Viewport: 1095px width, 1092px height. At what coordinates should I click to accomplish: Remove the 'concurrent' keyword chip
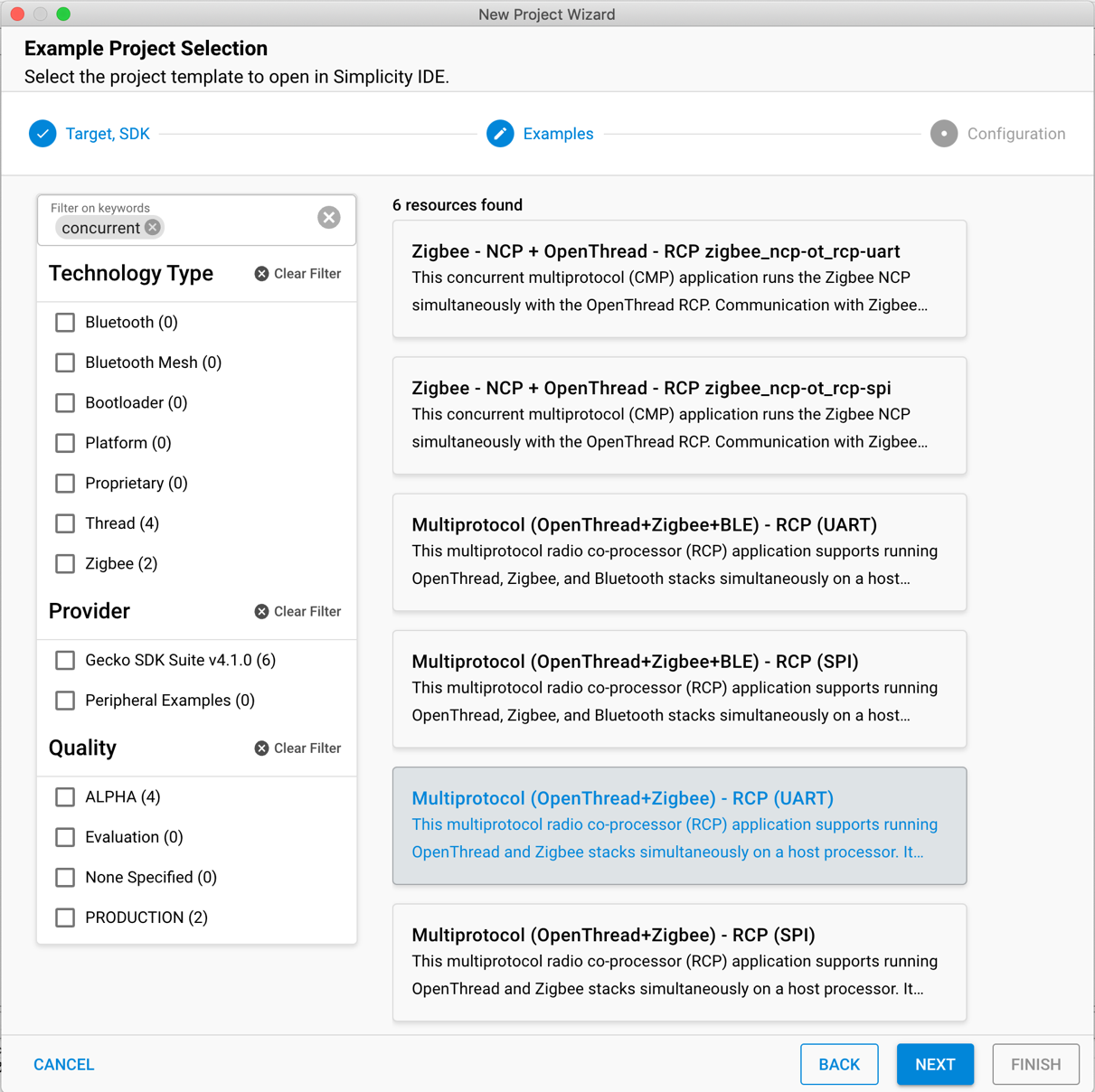(x=153, y=228)
